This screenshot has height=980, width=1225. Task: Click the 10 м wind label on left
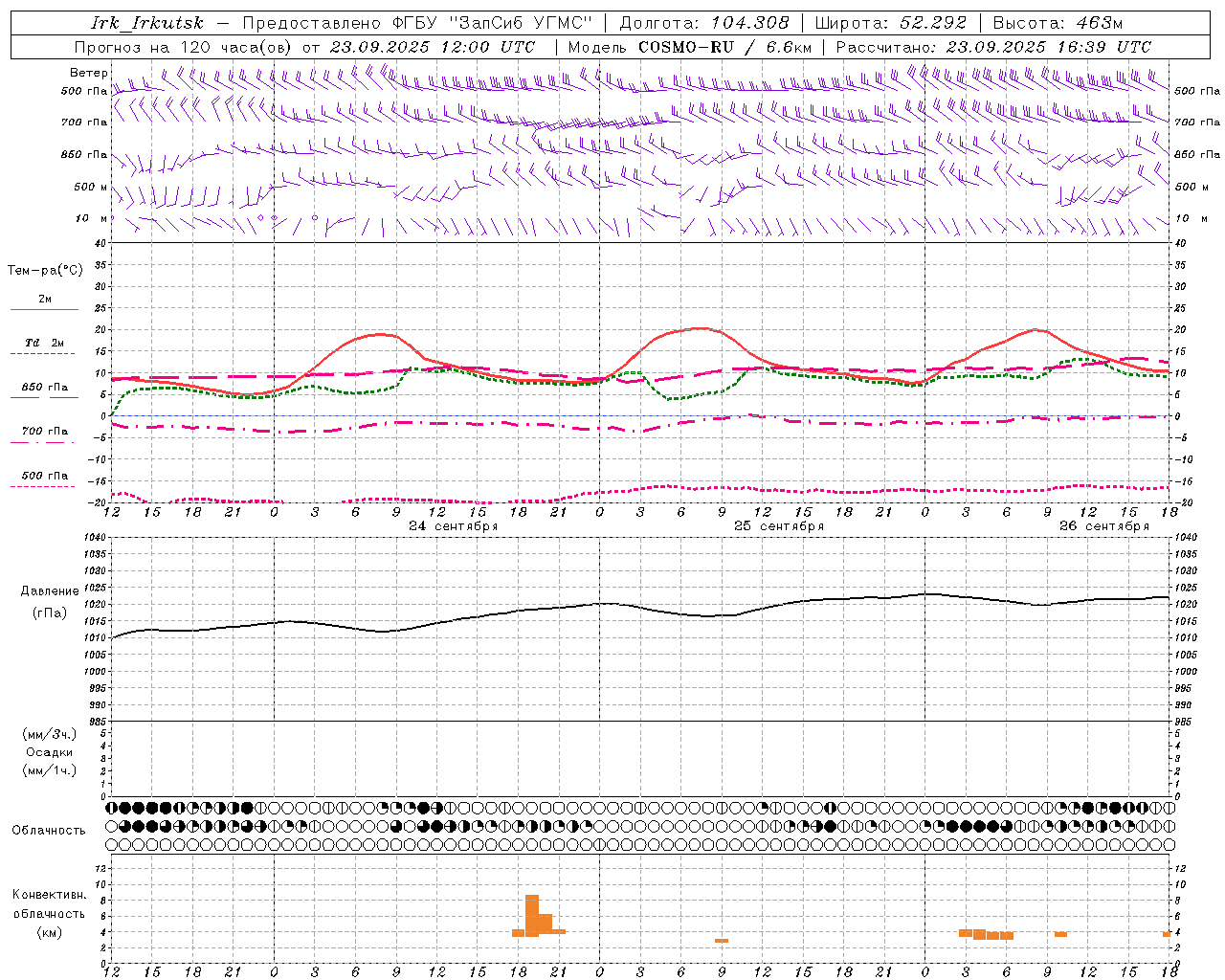point(92,218)
